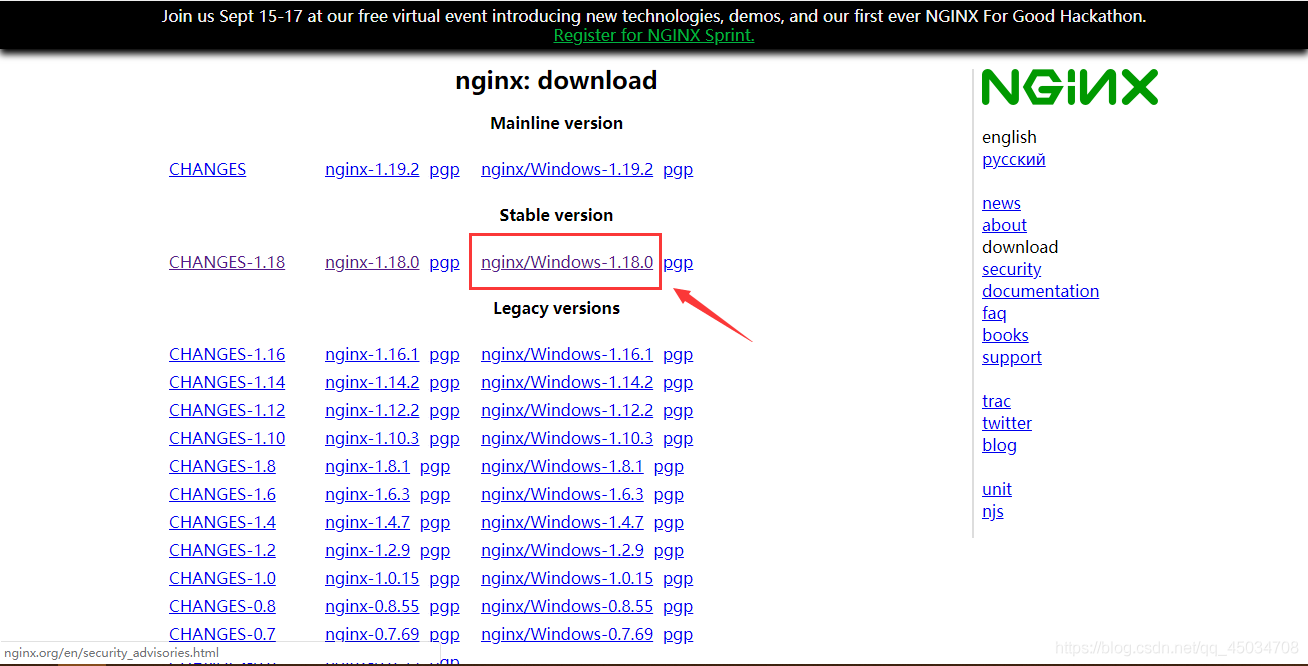Download nginx-1.2.9 source
Image resolution: width=1308 pixels, height=666 pixels.
pos(367,550)
